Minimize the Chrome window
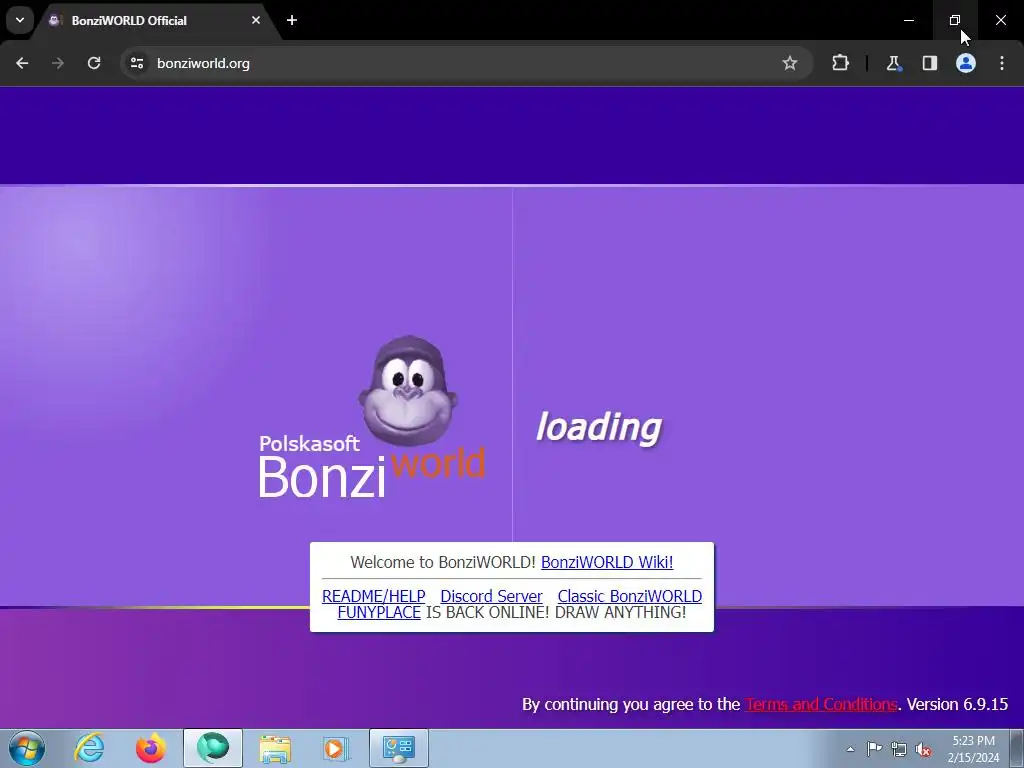This screenshot has height=768, width=1024. coord(908,20)
